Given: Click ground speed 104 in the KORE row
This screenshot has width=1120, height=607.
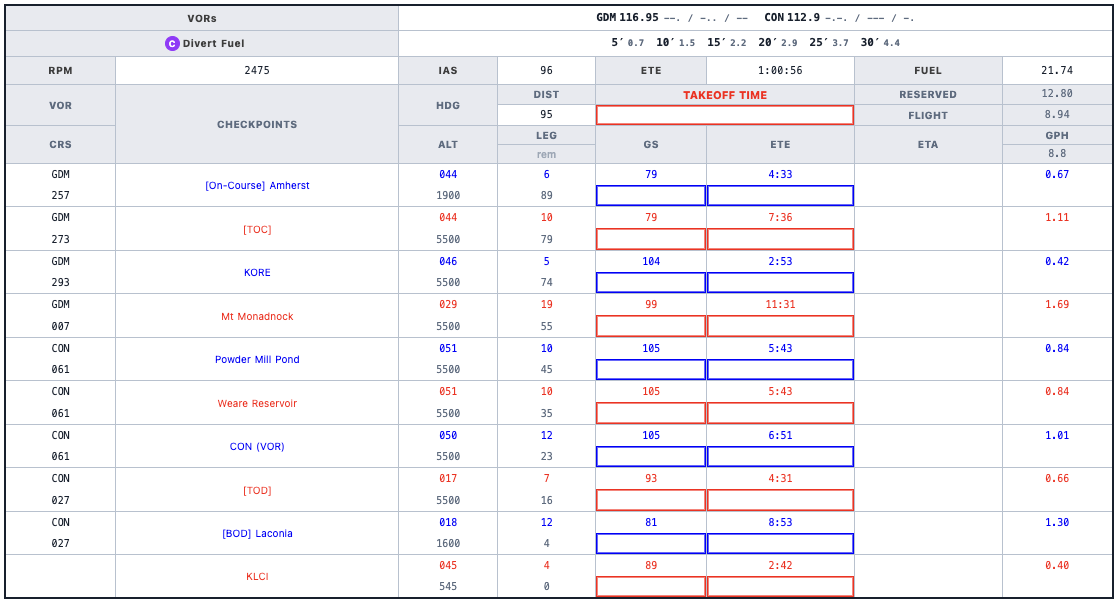Looking at the screenshot, I should coord(651,262).
